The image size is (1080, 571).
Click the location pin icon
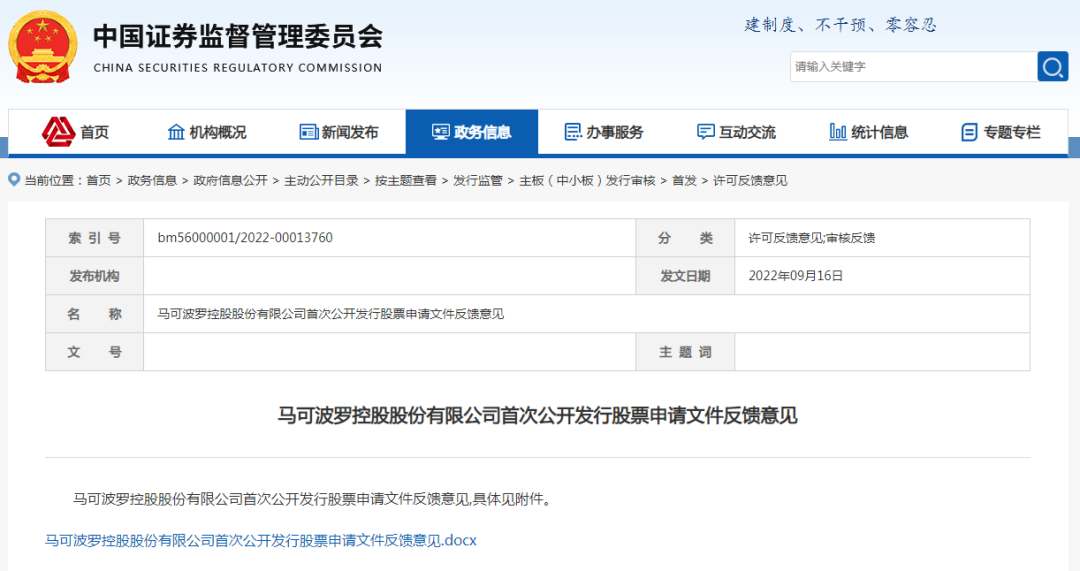pos(14,180)
